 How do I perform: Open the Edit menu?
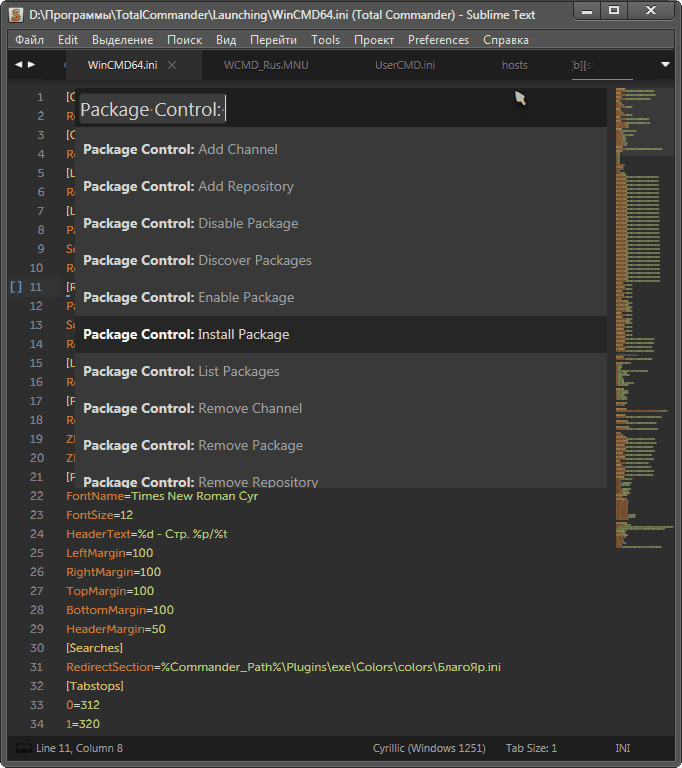(68, 40)
